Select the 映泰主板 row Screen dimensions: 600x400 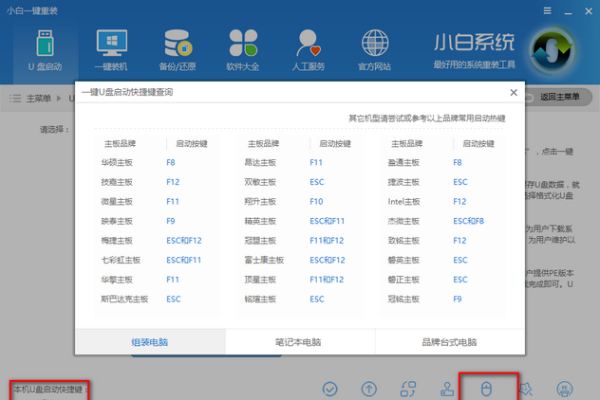[x=157, y=221]
